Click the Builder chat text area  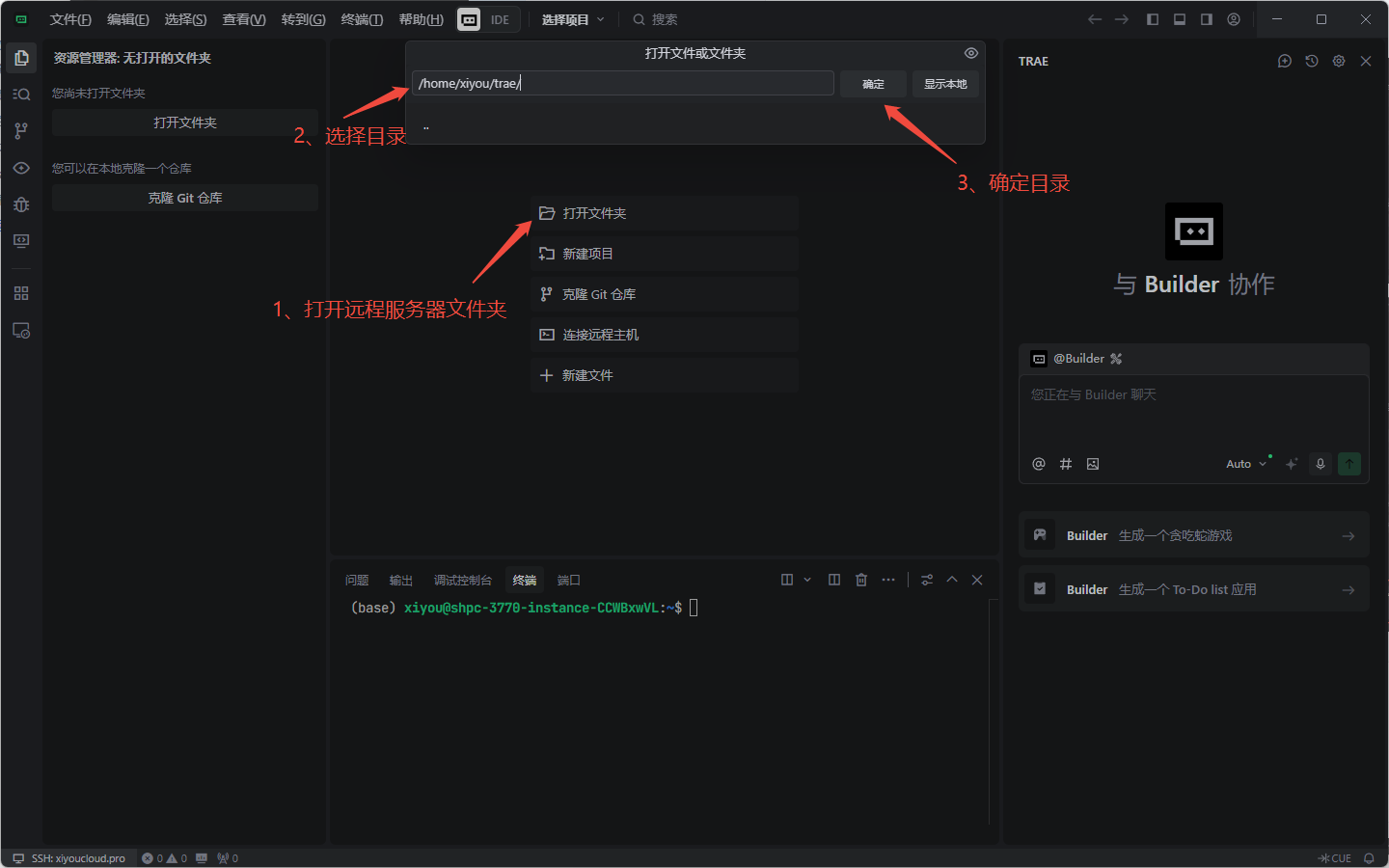(x=1193, y=412)
